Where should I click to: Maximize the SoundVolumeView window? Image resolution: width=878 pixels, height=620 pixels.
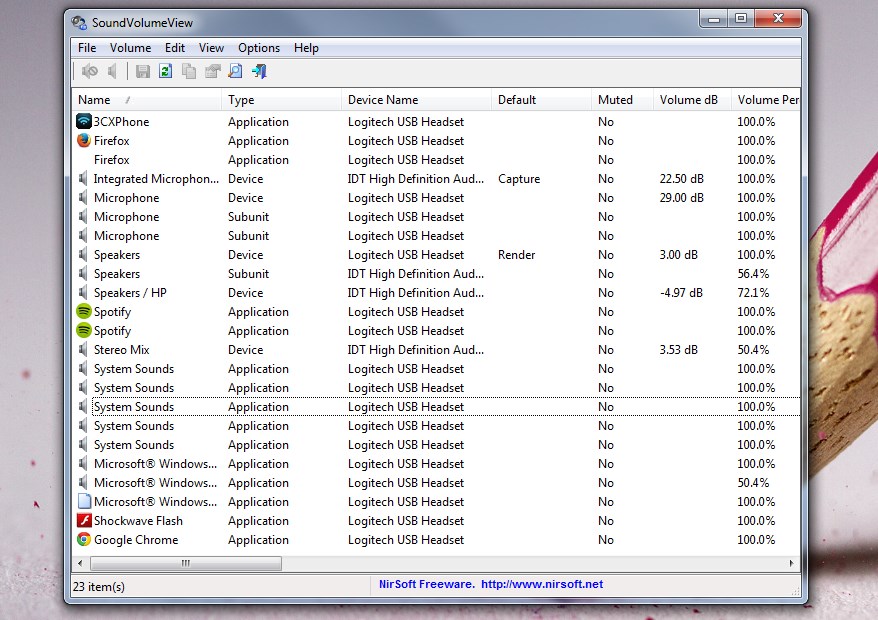pyautogui.click(x=741, y=18)
